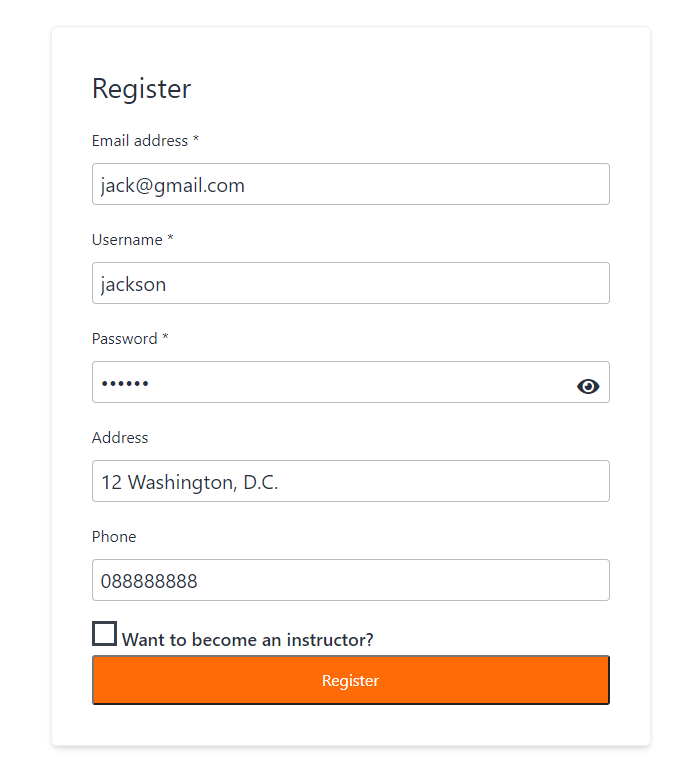Select the Password input field
The width and height of the screenshot is (697, 774).
tap(330, 383)
